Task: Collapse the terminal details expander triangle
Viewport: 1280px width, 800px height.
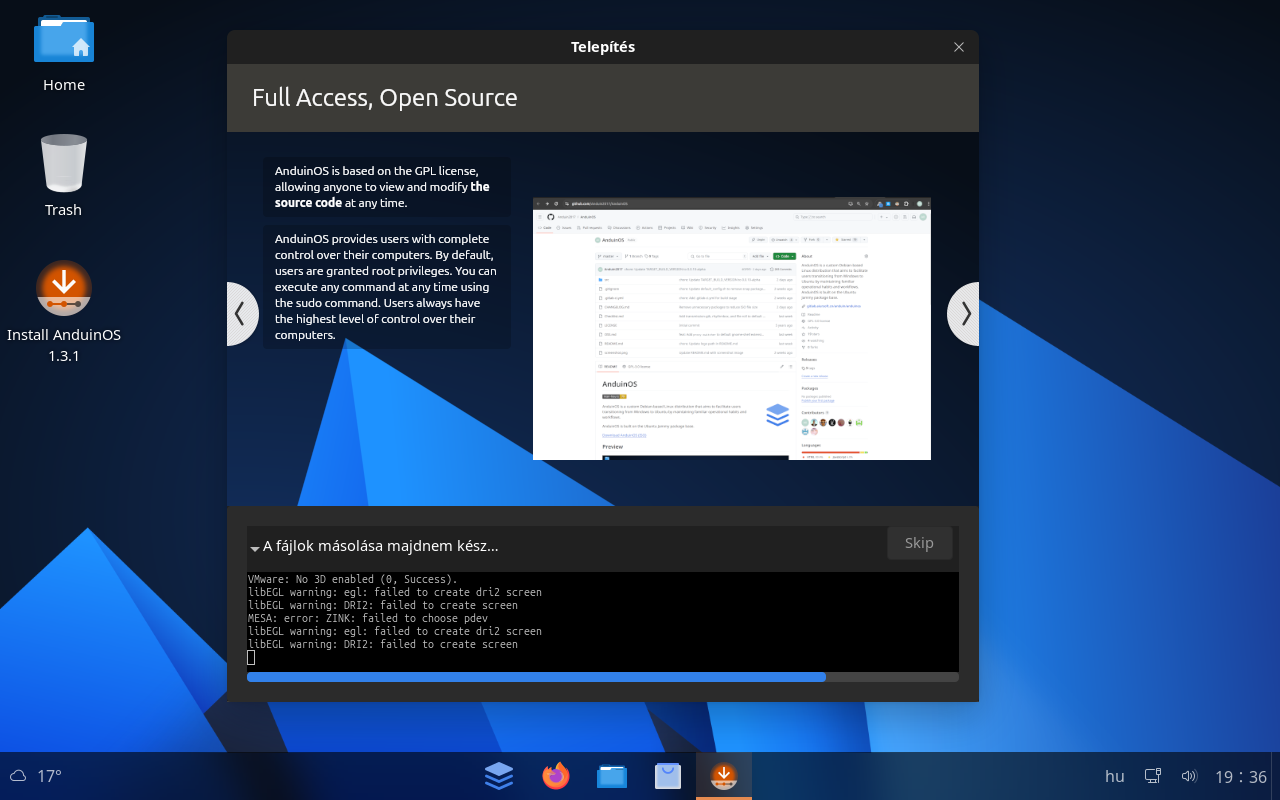Action: (255, 548)
